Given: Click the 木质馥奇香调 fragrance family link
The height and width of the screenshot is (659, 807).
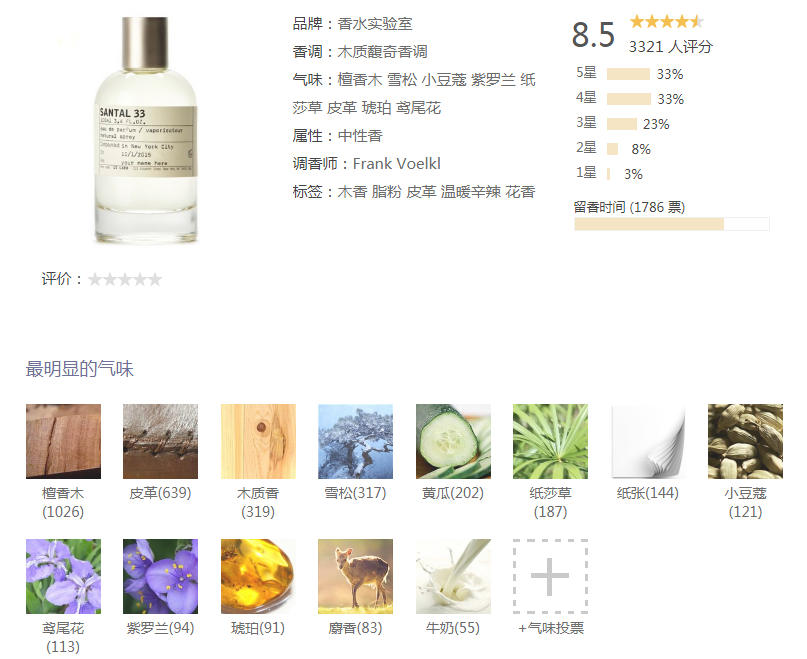Looking at the screenshot, I should pyautogui.click(x=382, y=51).
